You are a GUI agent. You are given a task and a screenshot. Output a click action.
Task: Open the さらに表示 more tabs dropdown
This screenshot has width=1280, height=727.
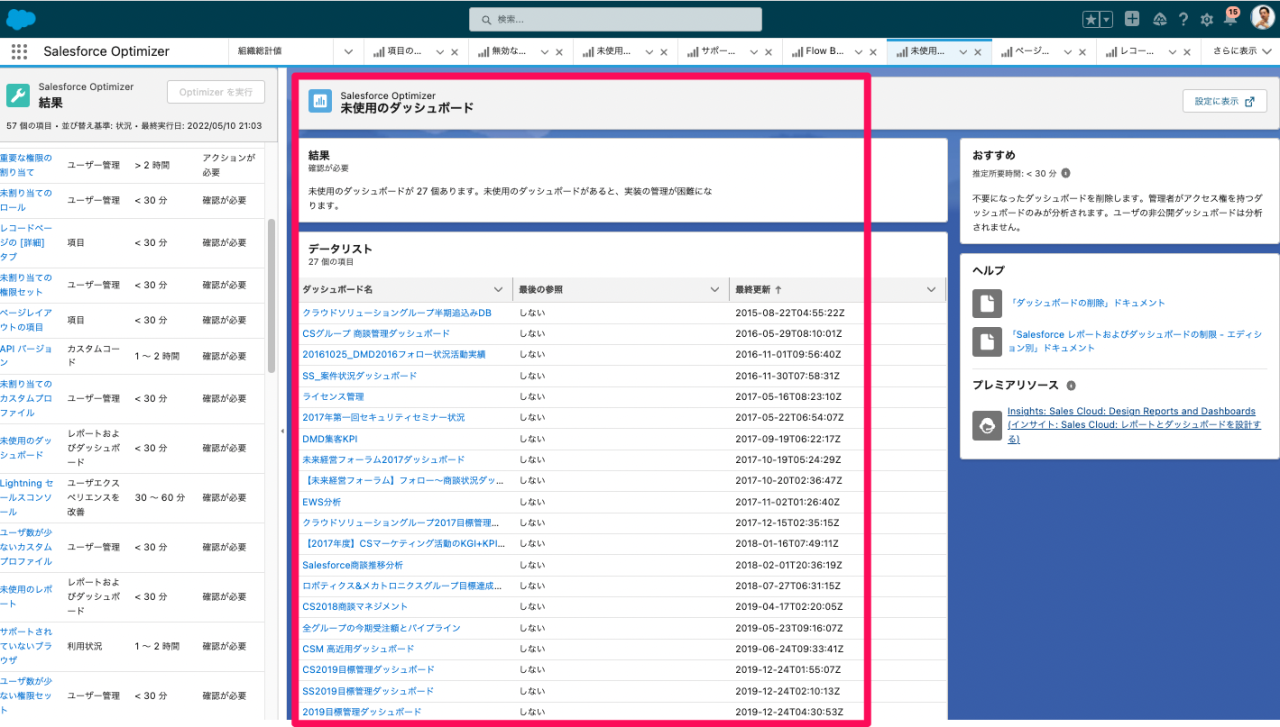pyautogui.click(x=1240, y=52)
